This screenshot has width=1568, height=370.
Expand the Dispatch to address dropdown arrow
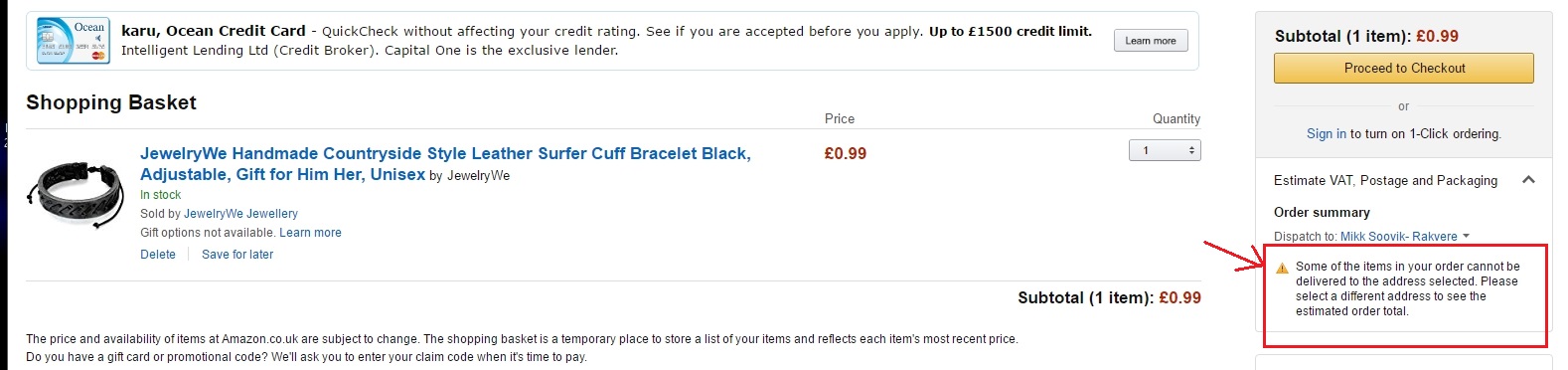pyautogui.click(x=1466, y=237)
